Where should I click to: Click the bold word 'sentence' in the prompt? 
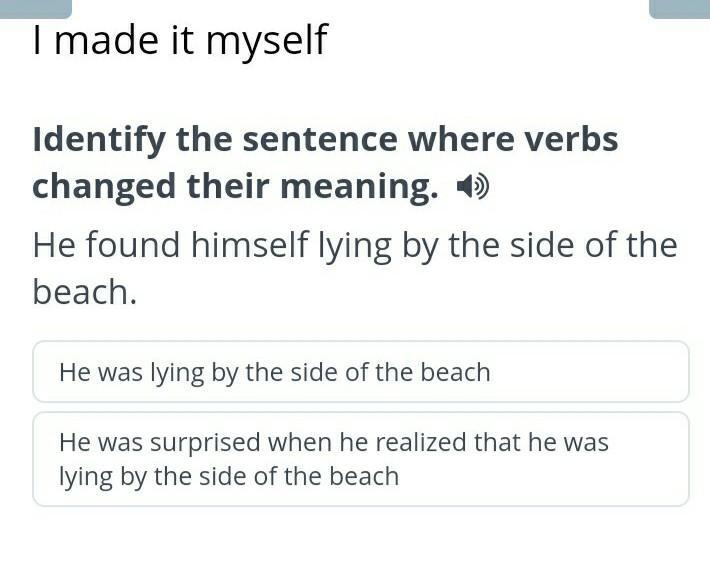pyautogui.click(x=320, y=140)
